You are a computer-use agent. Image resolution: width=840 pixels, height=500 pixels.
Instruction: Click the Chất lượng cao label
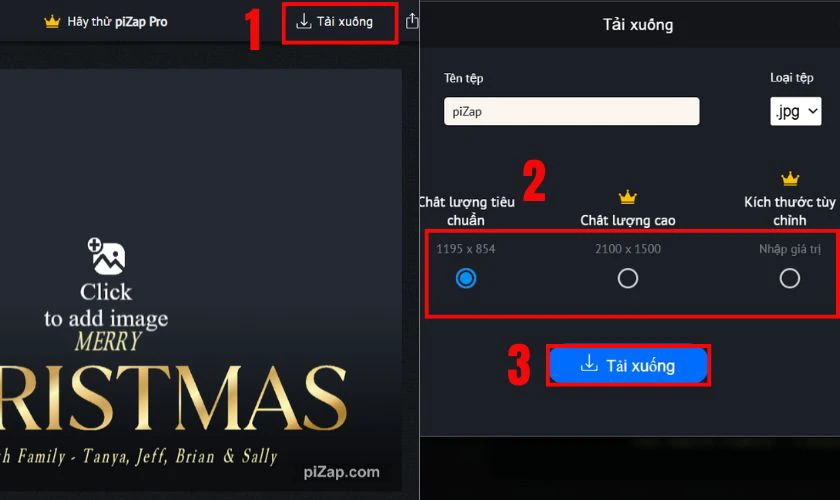pos(627,220)
